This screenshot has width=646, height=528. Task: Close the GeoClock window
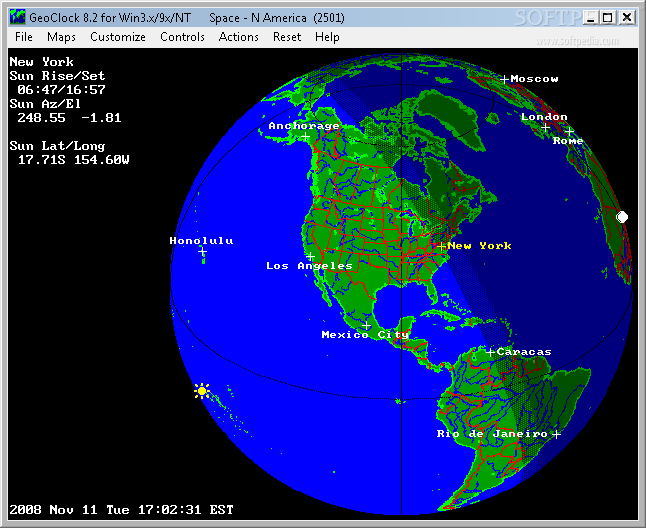click(x=627, y=18)
